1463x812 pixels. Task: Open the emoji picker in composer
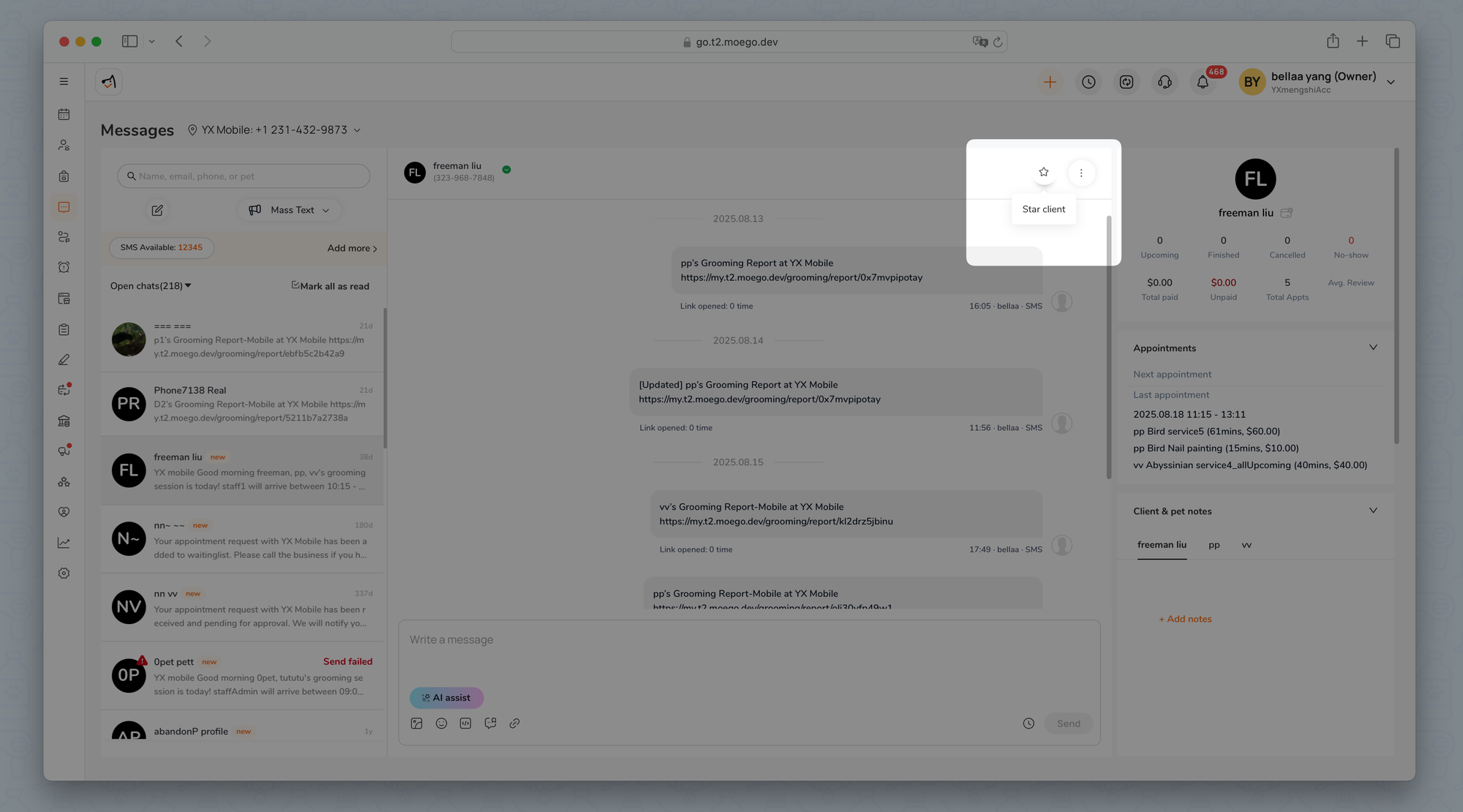click(441, 723)
